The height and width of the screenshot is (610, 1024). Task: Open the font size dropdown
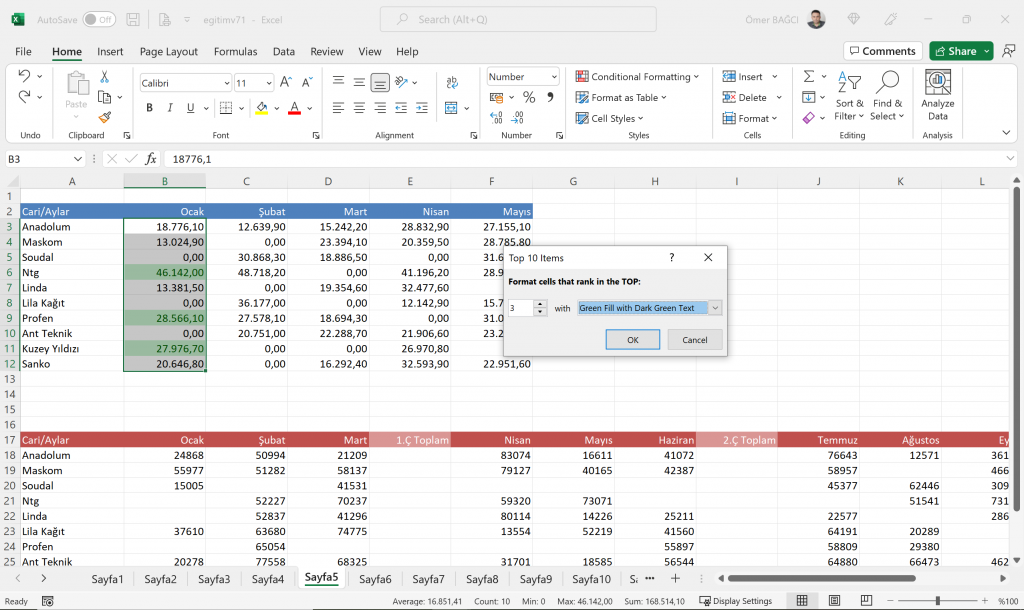point(268,83)
